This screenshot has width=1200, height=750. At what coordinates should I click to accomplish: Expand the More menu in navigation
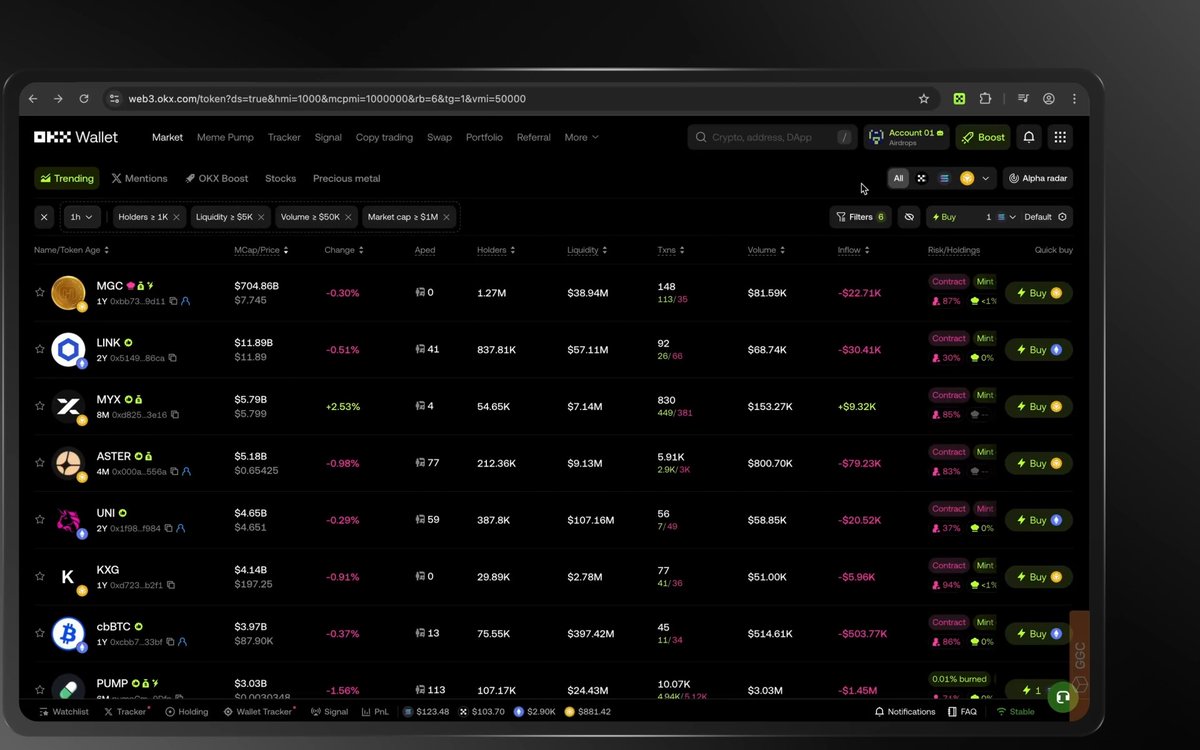click(581, 137)
